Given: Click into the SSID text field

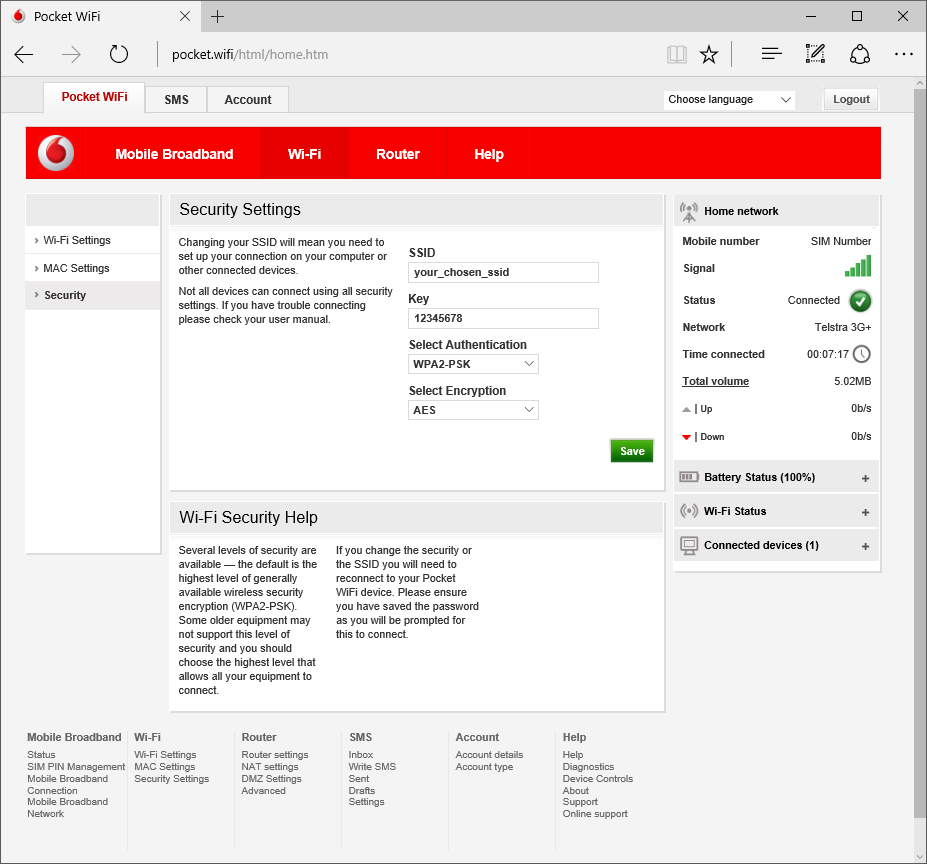Looking at the screenshot, I should point(503,272).
